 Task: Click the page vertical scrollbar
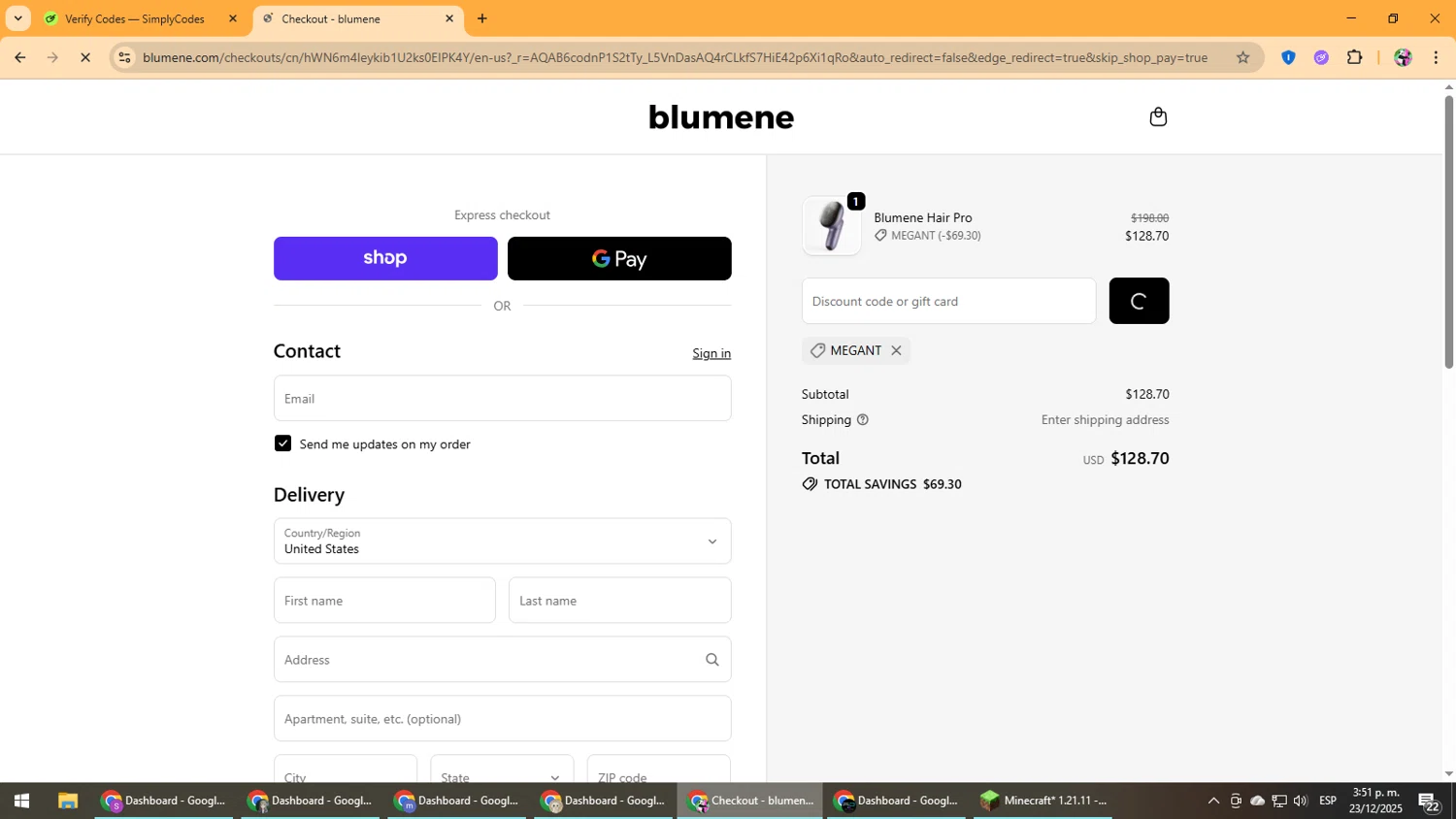coord(1449,232)
